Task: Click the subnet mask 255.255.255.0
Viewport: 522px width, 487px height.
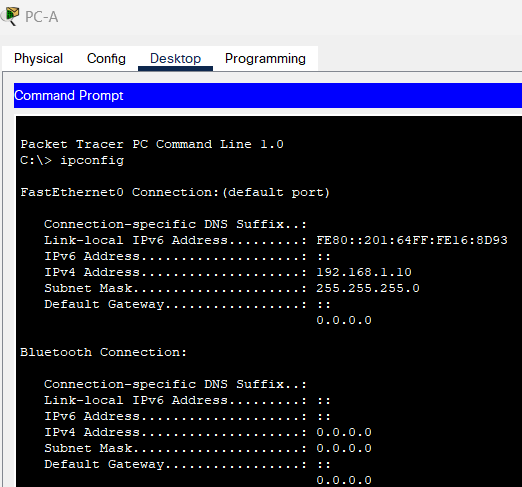Action: tap(368, 288)
